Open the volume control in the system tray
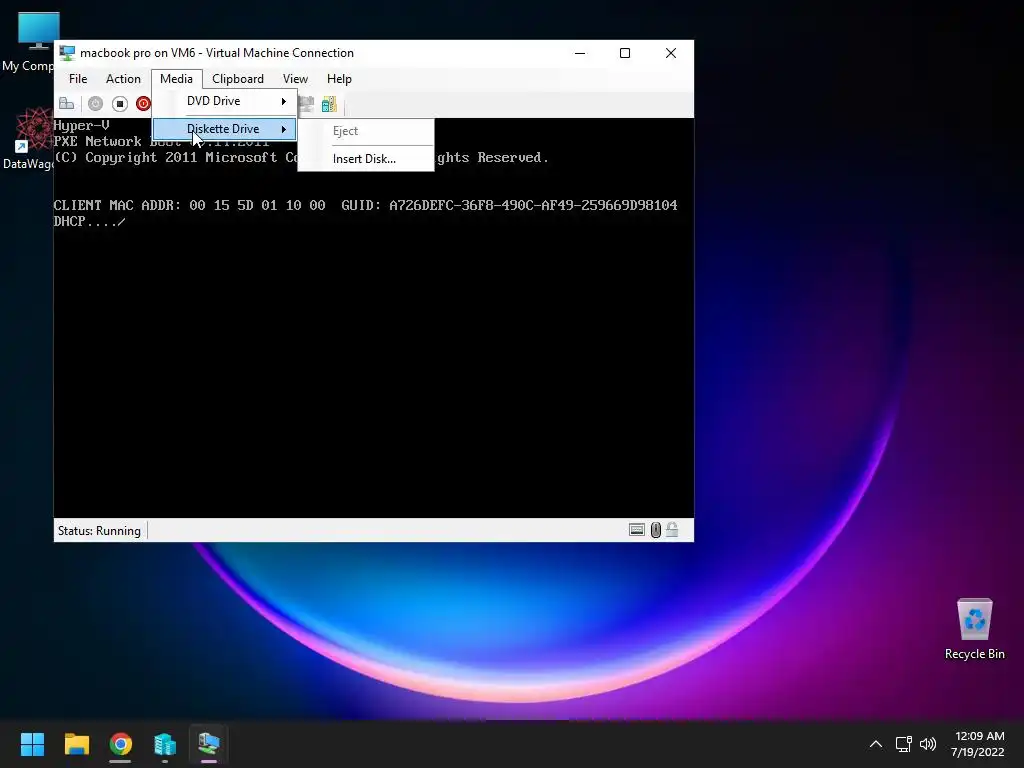 click(x=927, y=744)
